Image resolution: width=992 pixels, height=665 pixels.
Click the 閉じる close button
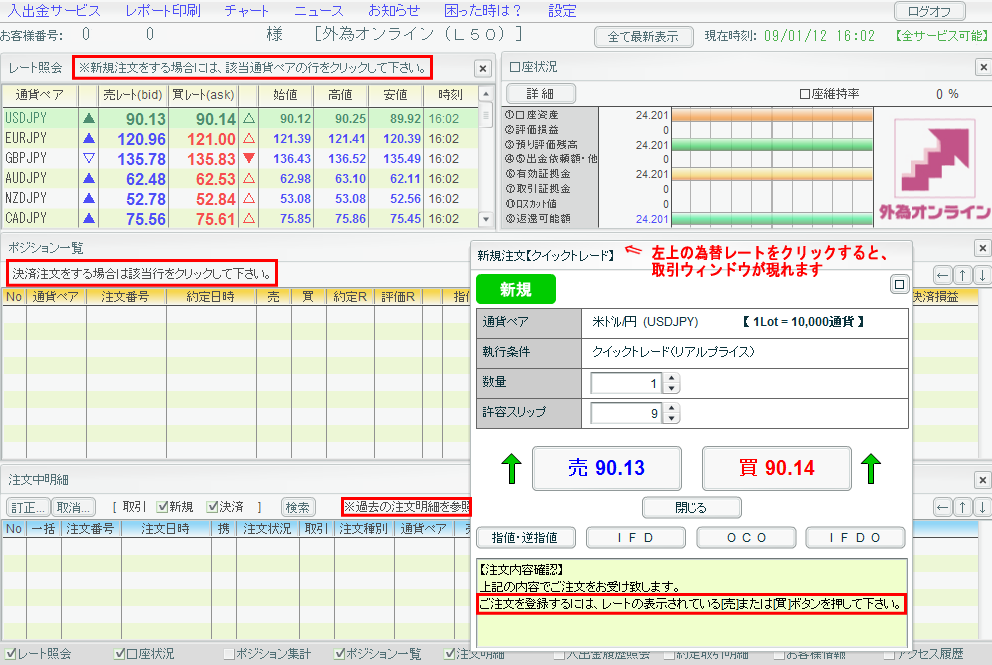(x=691, y=507)
